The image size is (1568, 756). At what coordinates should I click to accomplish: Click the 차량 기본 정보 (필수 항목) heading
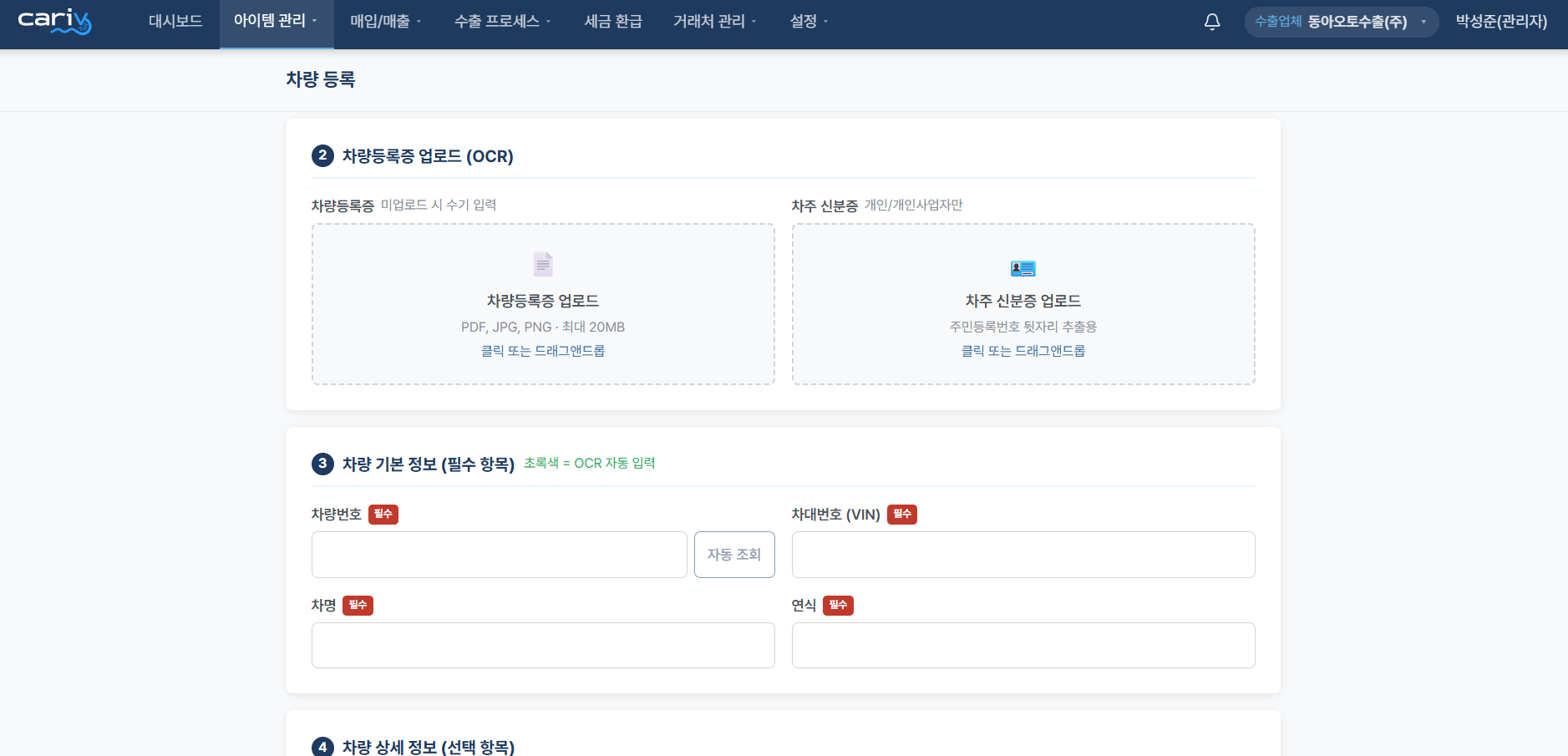pos(429,464)
